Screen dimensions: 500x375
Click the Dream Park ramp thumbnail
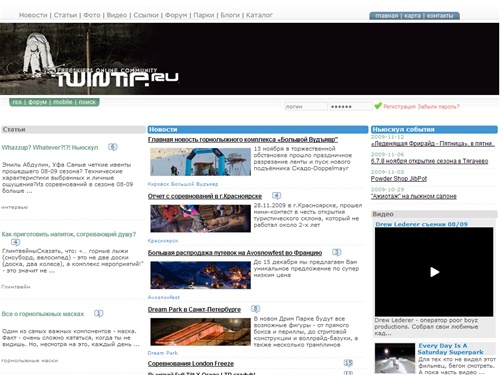(200, 332)
